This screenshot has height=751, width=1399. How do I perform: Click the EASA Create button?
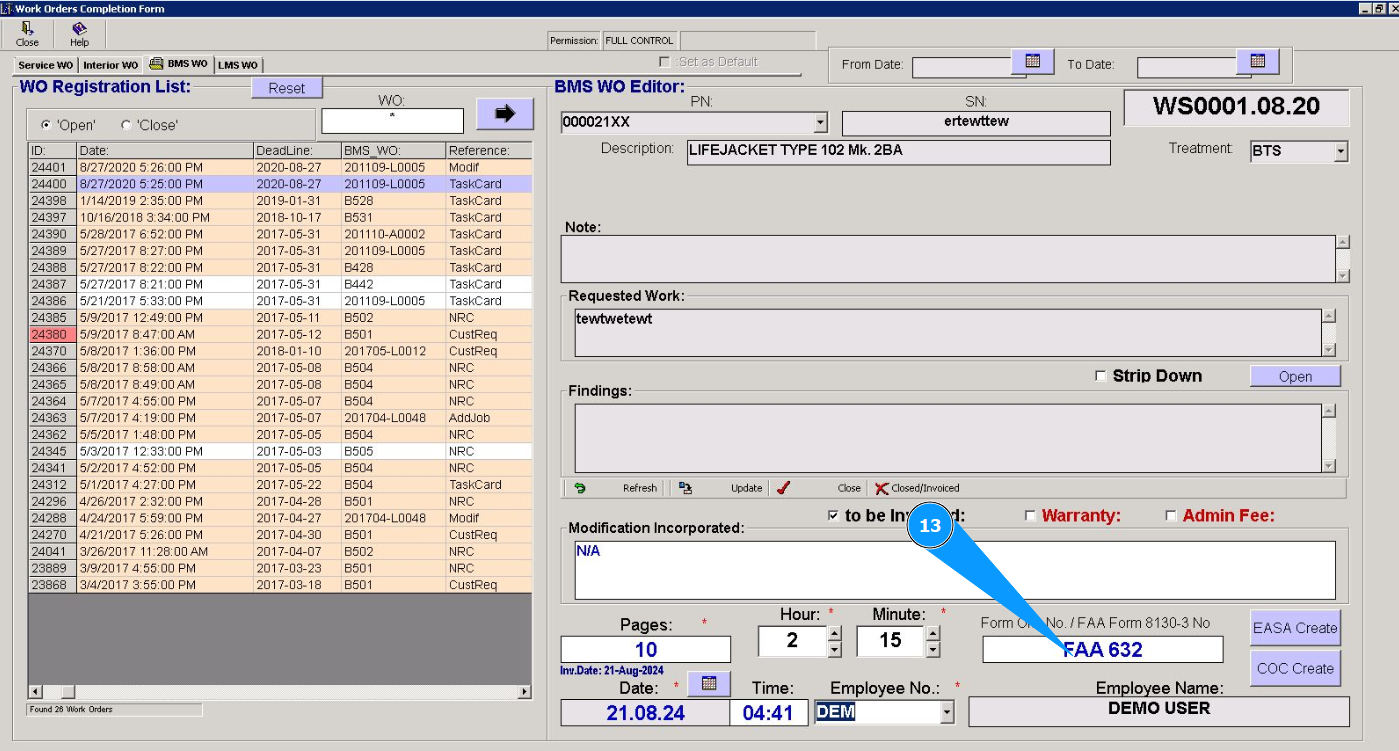[x=1295, y=628]
